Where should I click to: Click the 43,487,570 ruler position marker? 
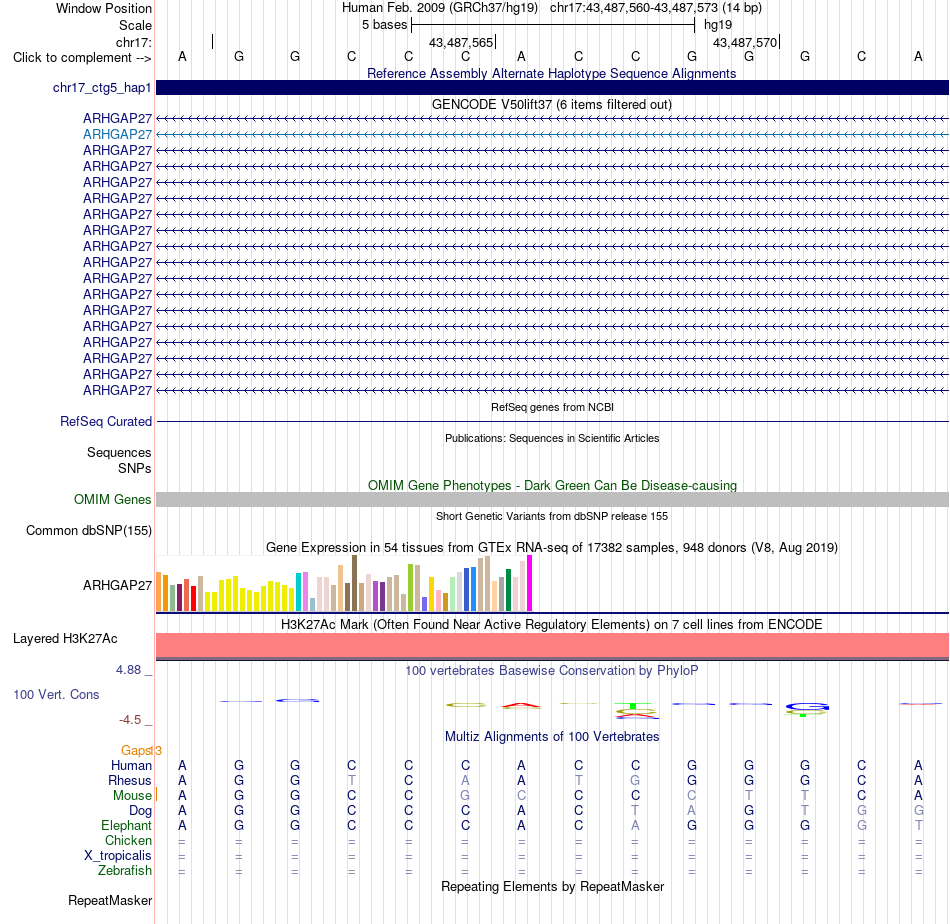[x=745, y=42]
